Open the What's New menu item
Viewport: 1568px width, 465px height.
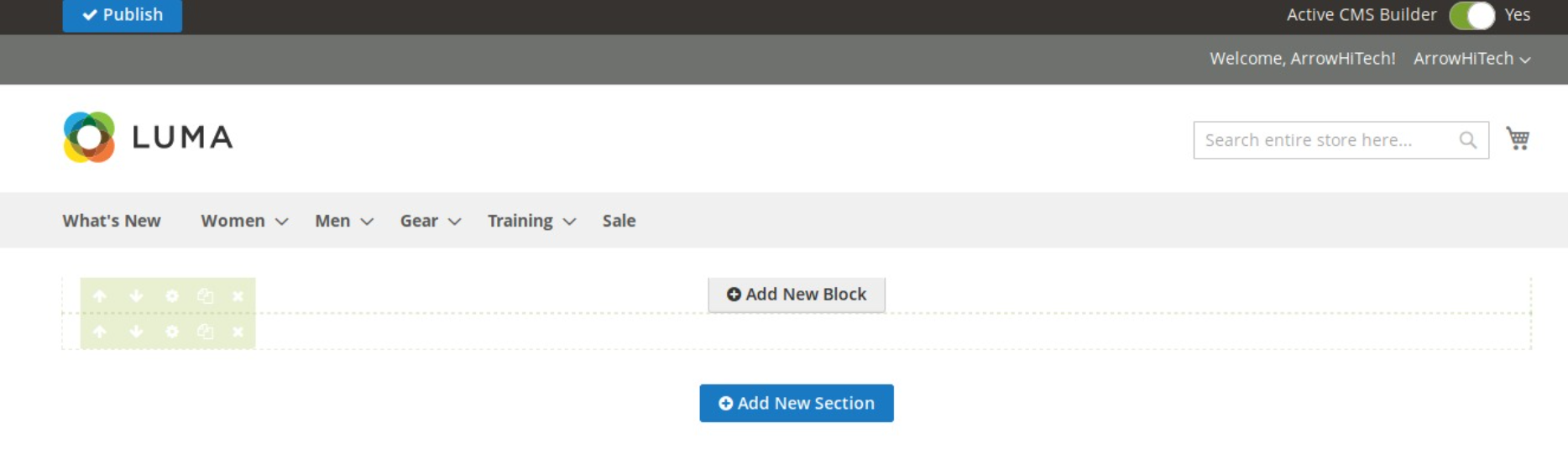pyautogui.click(x=112, y=221)
